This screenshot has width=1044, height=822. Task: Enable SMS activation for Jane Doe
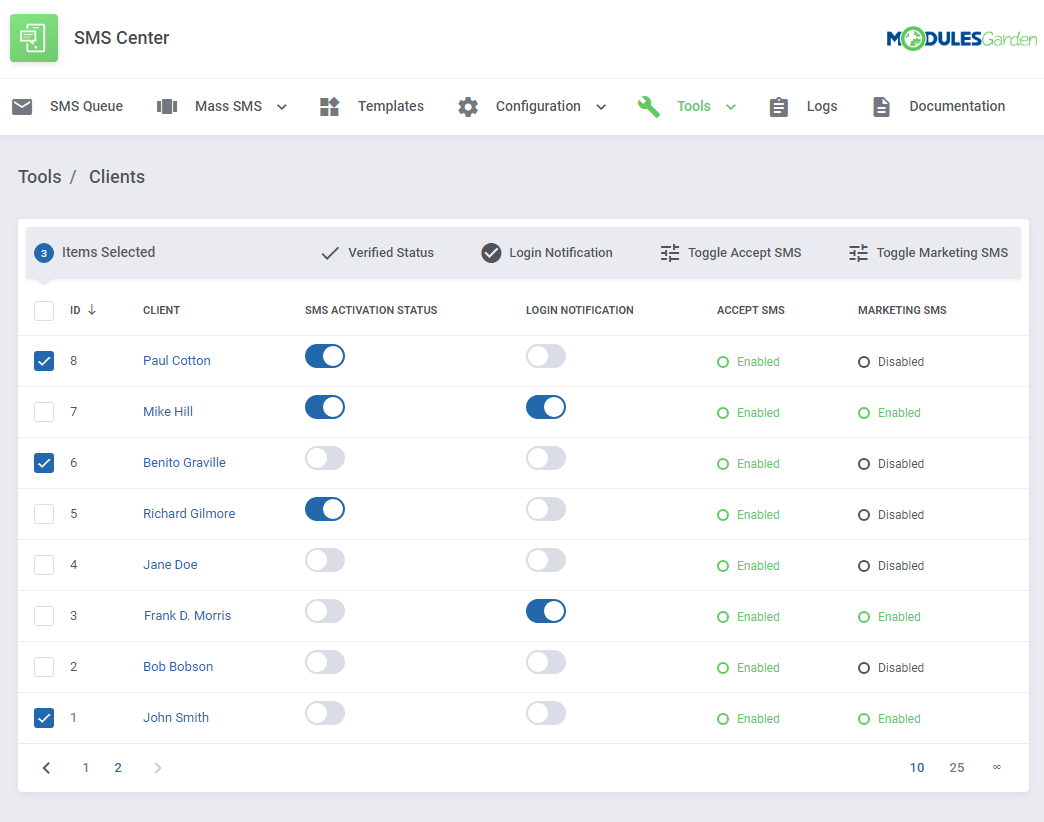coord(325,560)
